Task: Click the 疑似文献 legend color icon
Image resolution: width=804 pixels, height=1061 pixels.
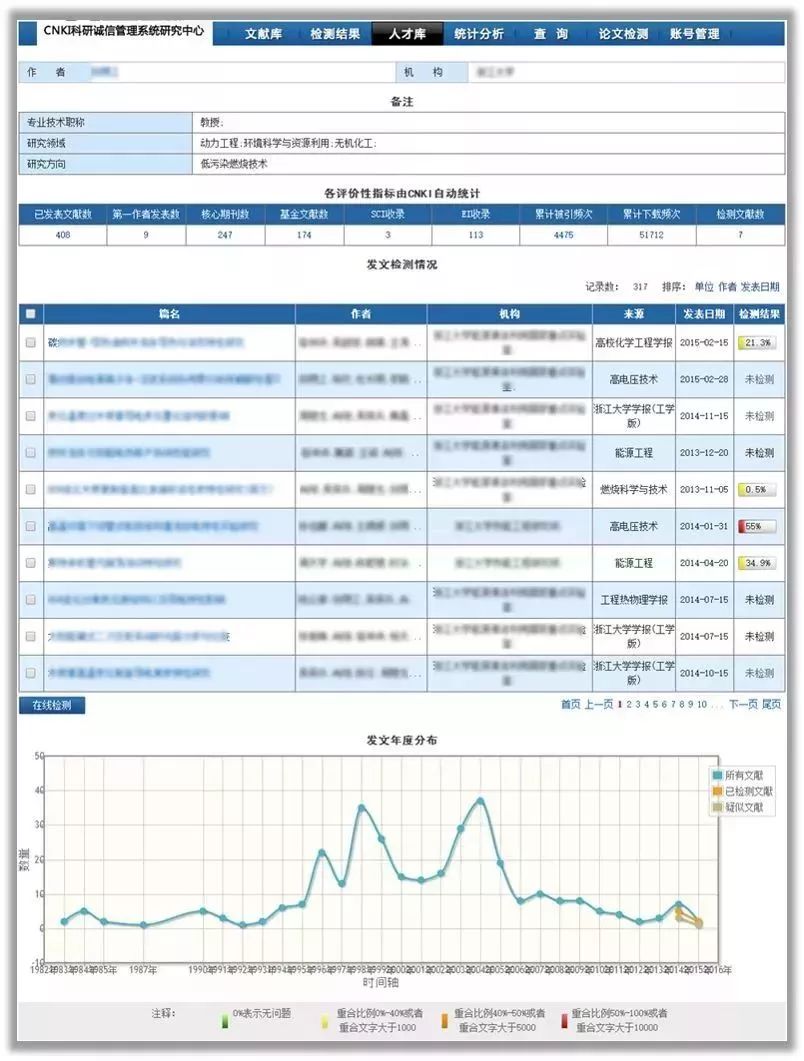Action: click(x=717, y=807)
